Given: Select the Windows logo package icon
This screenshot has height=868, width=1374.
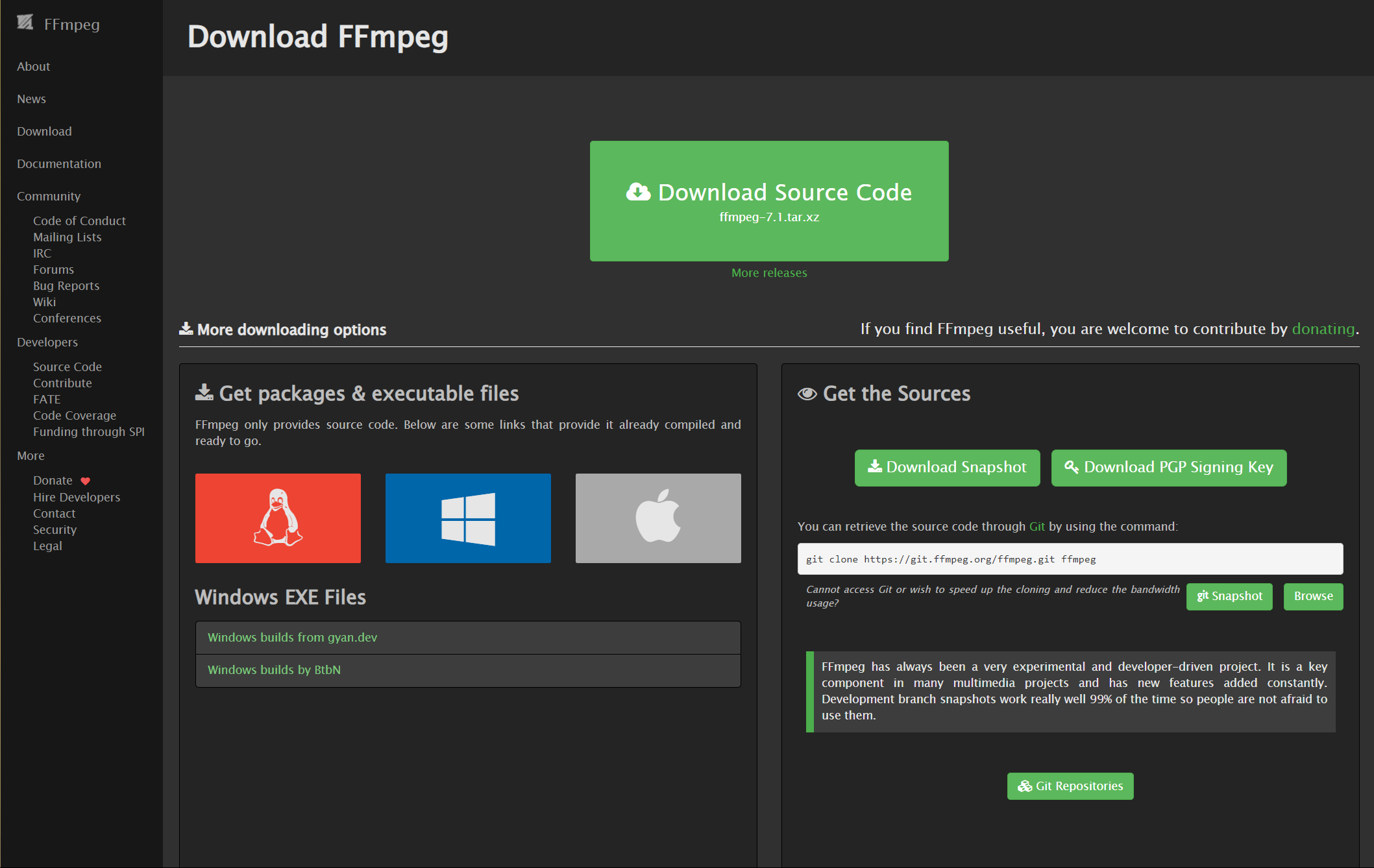Looking at the screenshot, I should tap(468, 518).
